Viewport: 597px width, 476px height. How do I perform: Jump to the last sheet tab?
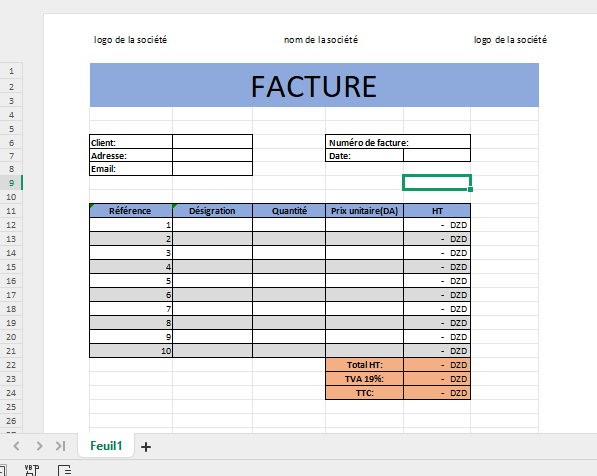(x=61, y=446)
